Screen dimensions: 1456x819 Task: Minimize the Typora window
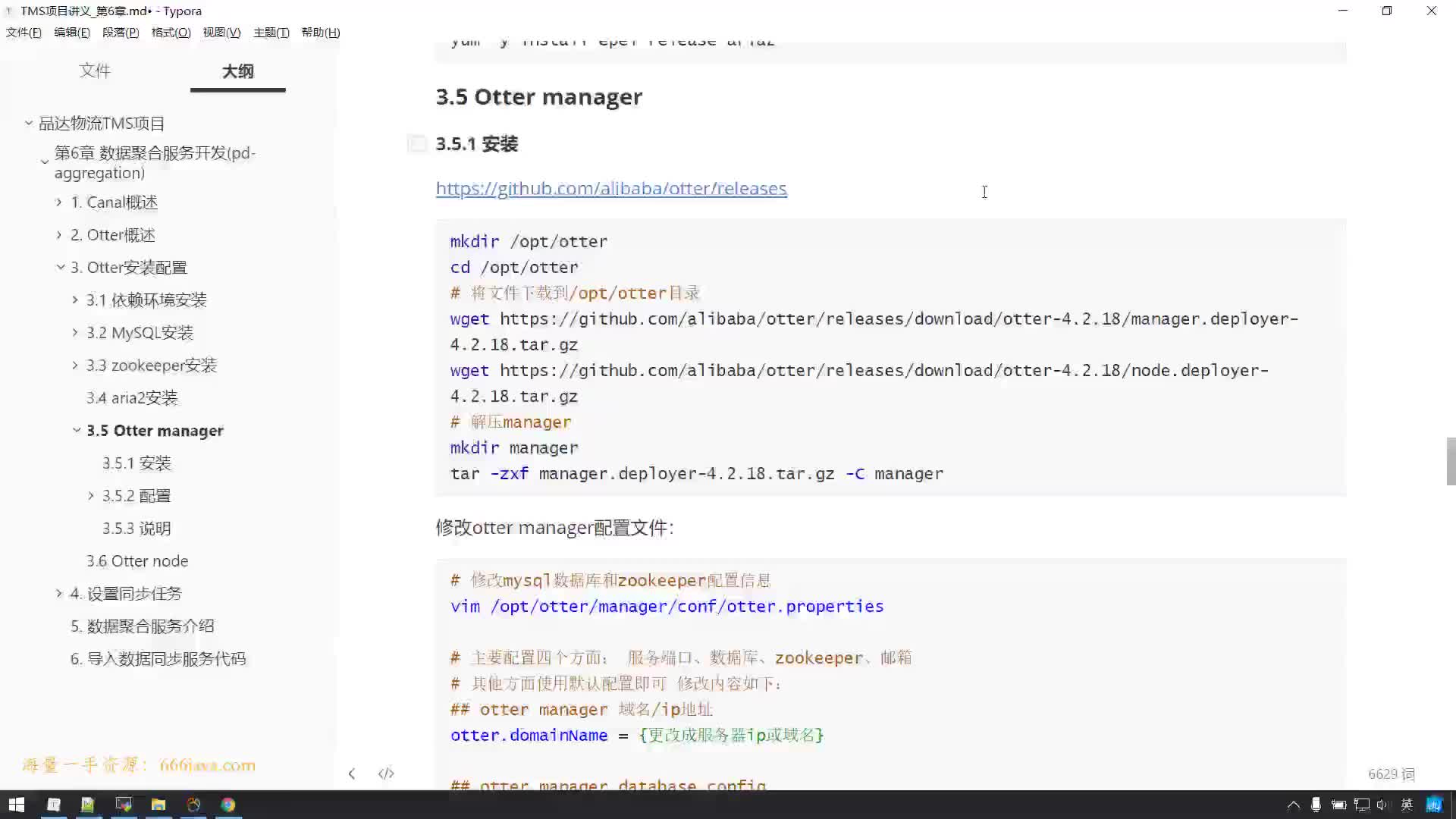pos(1343,11)
